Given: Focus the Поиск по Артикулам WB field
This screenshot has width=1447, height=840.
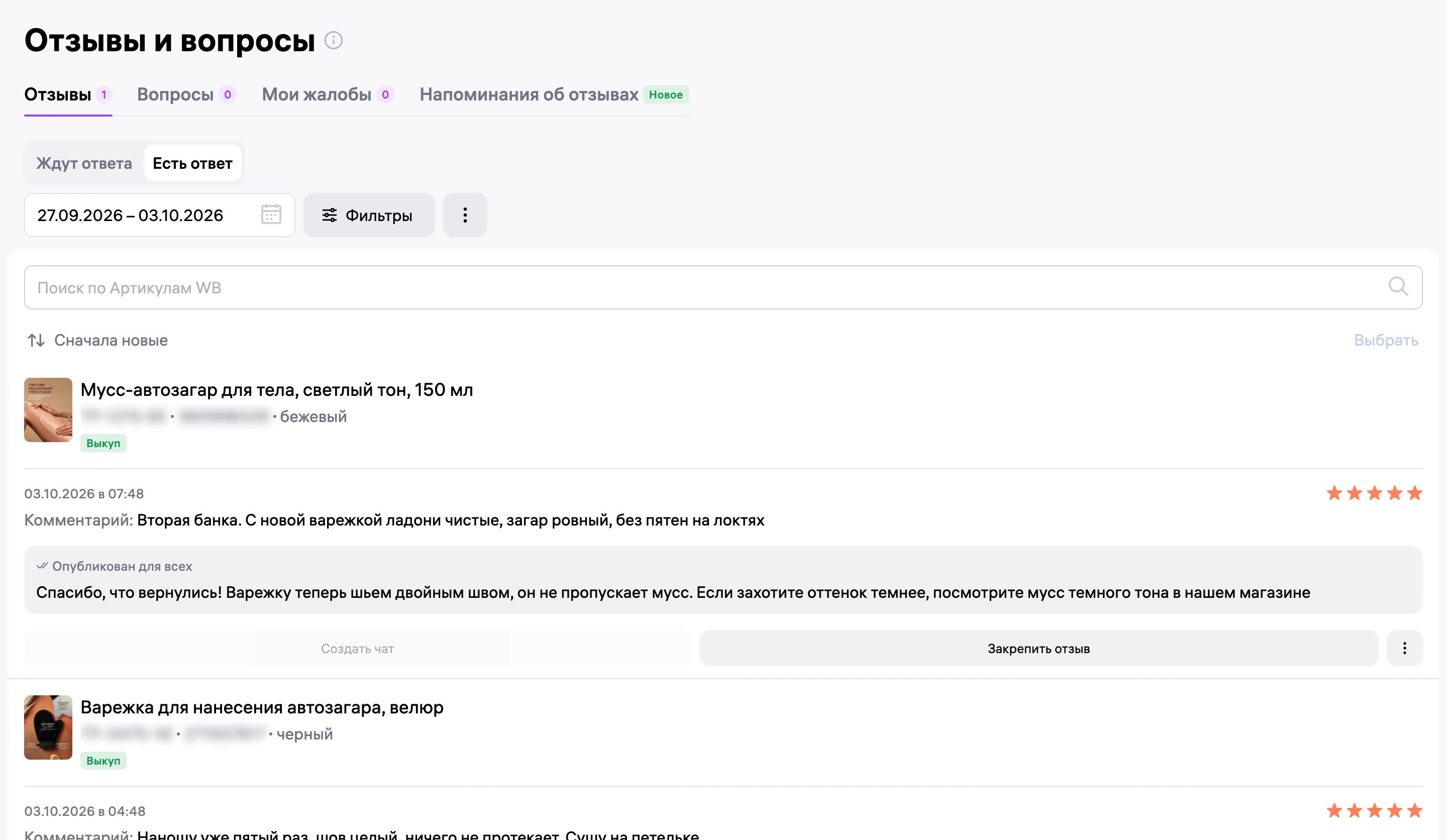Looking at the screenshot, I should (723, 288).
